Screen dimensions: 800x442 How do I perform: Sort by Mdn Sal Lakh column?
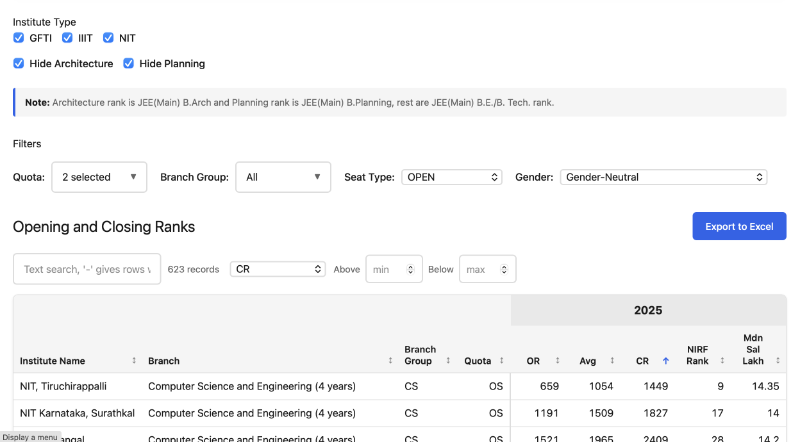click(777, 361)
